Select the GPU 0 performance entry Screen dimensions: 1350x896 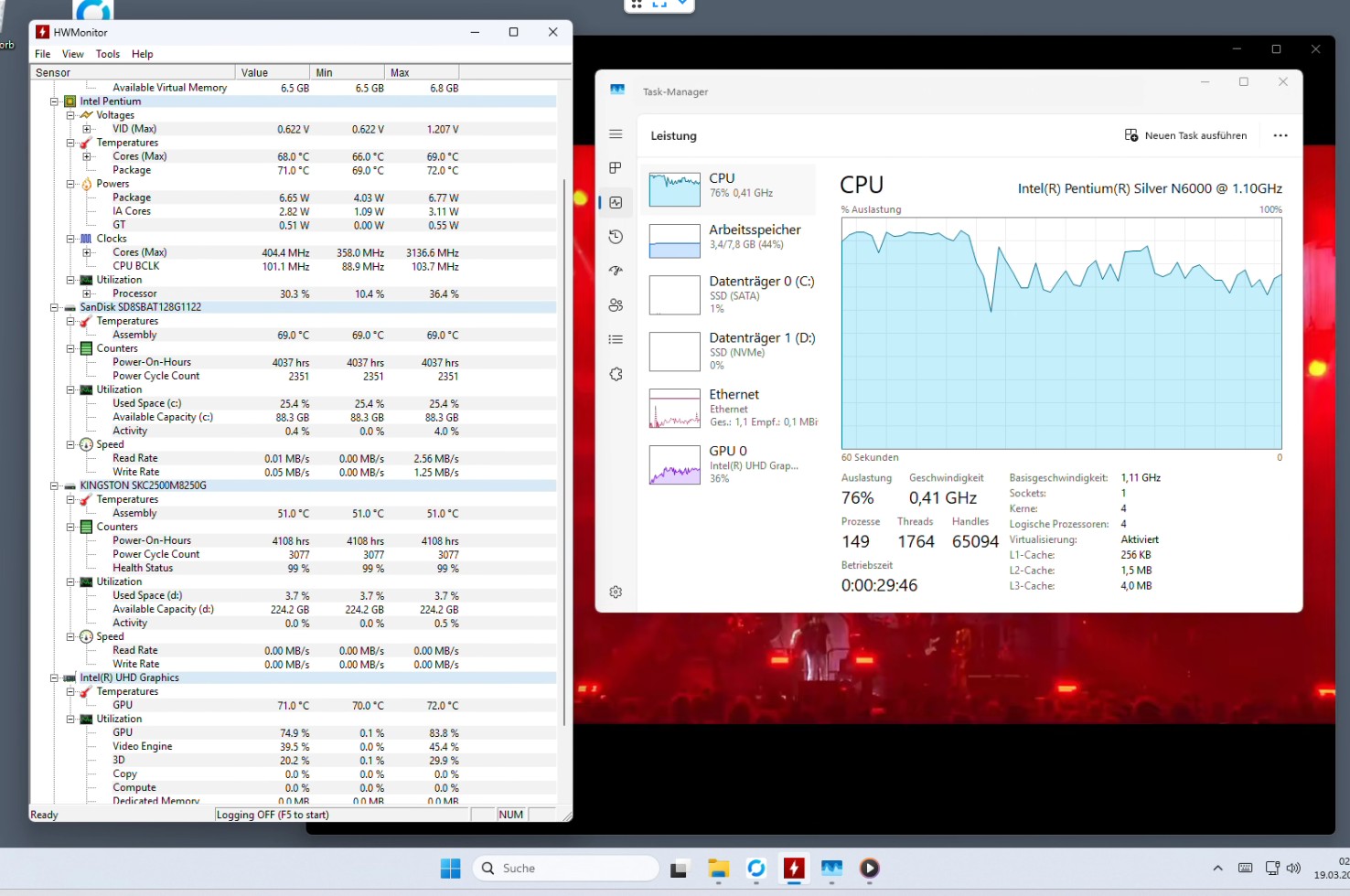point(731,464)
